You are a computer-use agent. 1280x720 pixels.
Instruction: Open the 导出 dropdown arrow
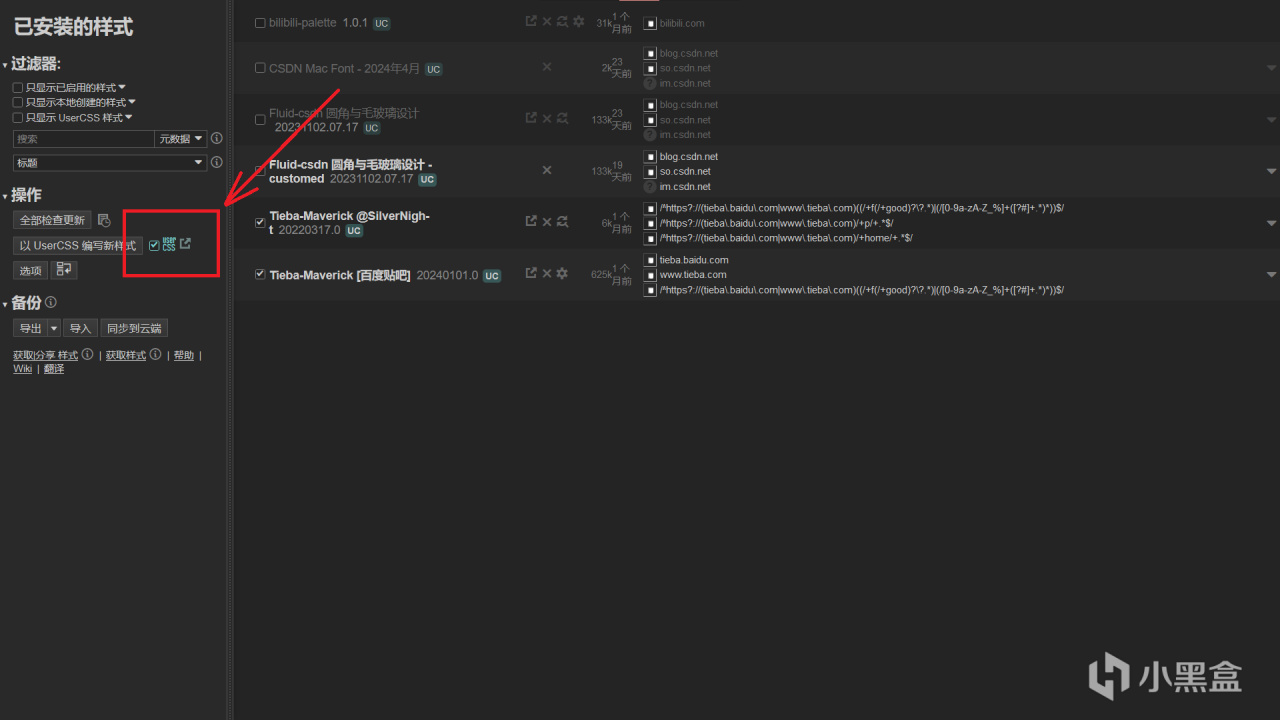[54, 328]
